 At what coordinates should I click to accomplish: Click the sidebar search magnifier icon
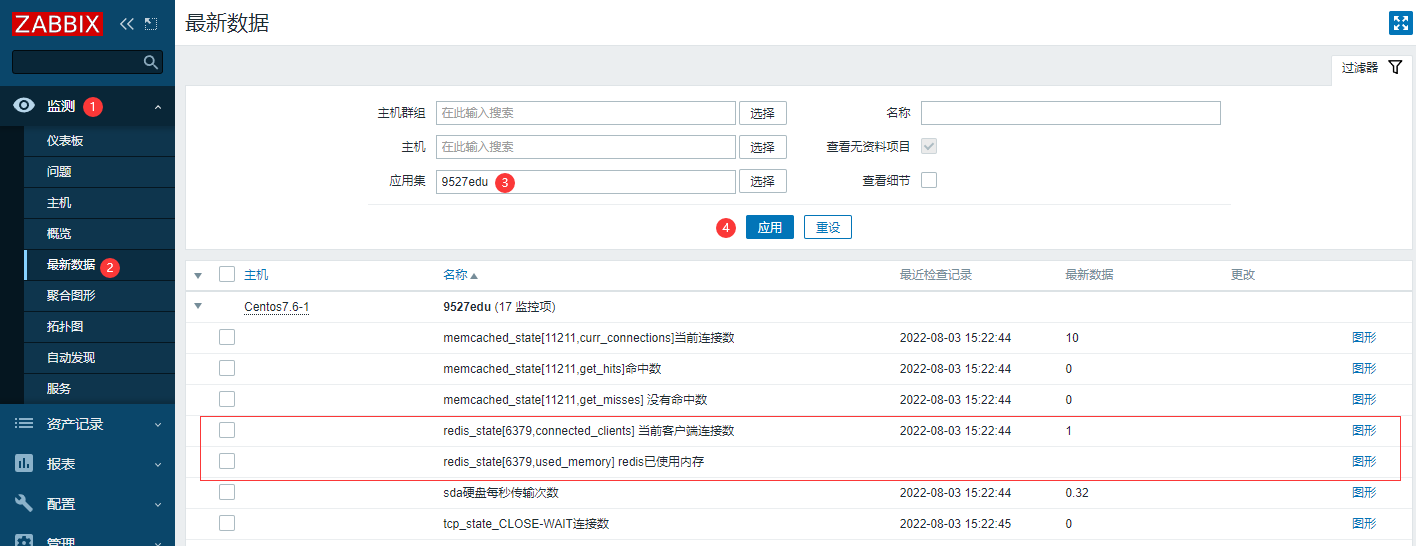[x=151, y=62]
